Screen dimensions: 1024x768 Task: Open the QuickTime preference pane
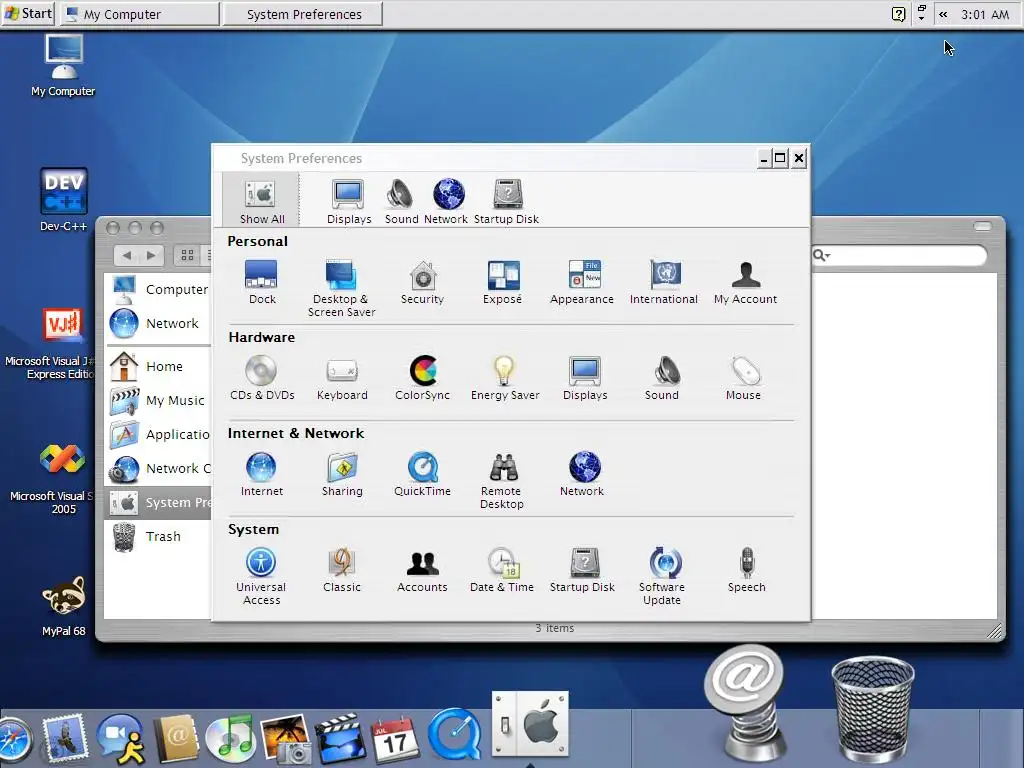click(423, 474)
